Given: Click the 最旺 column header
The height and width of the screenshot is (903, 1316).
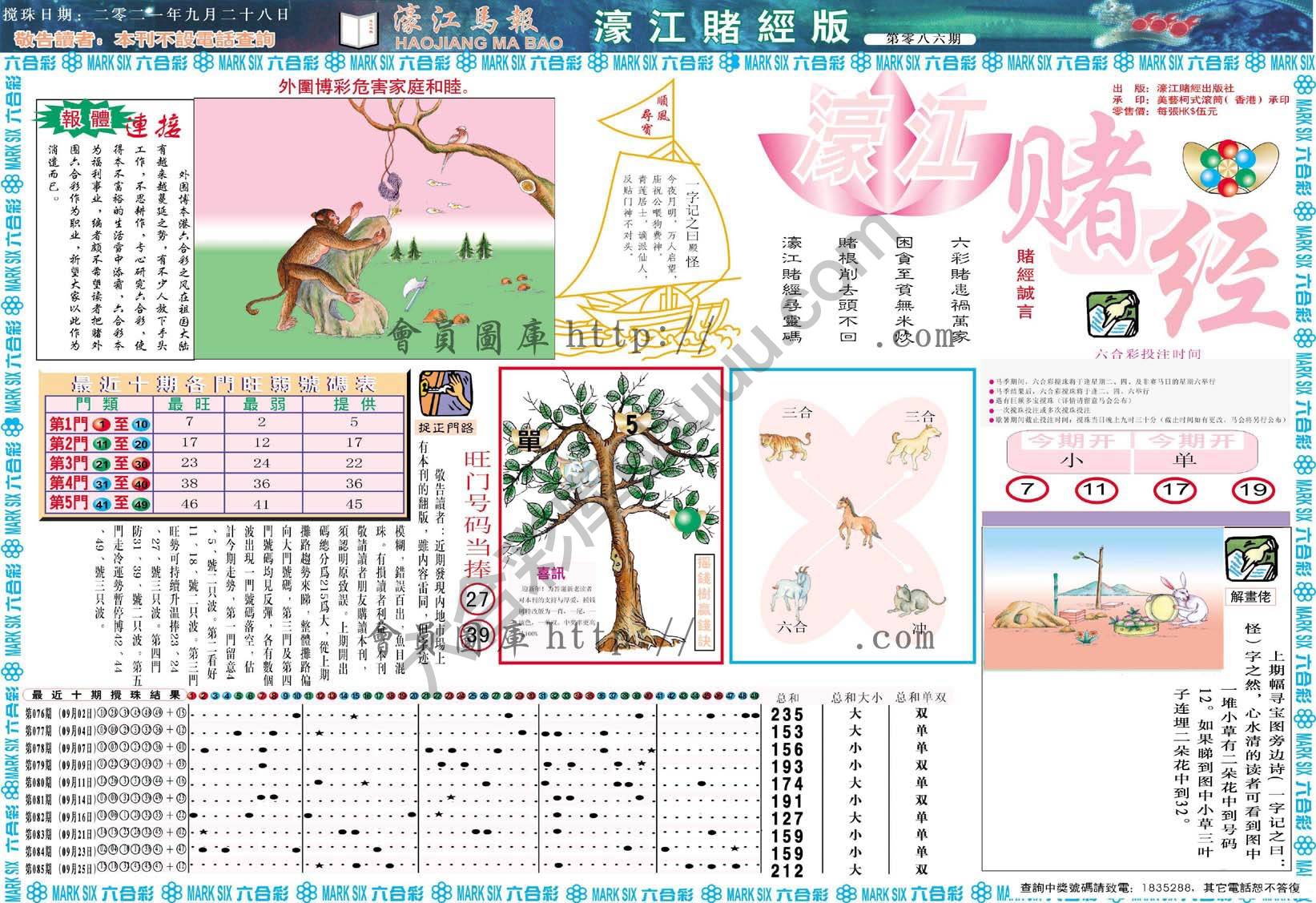Looking at the screenshot, I should [190, 405].
